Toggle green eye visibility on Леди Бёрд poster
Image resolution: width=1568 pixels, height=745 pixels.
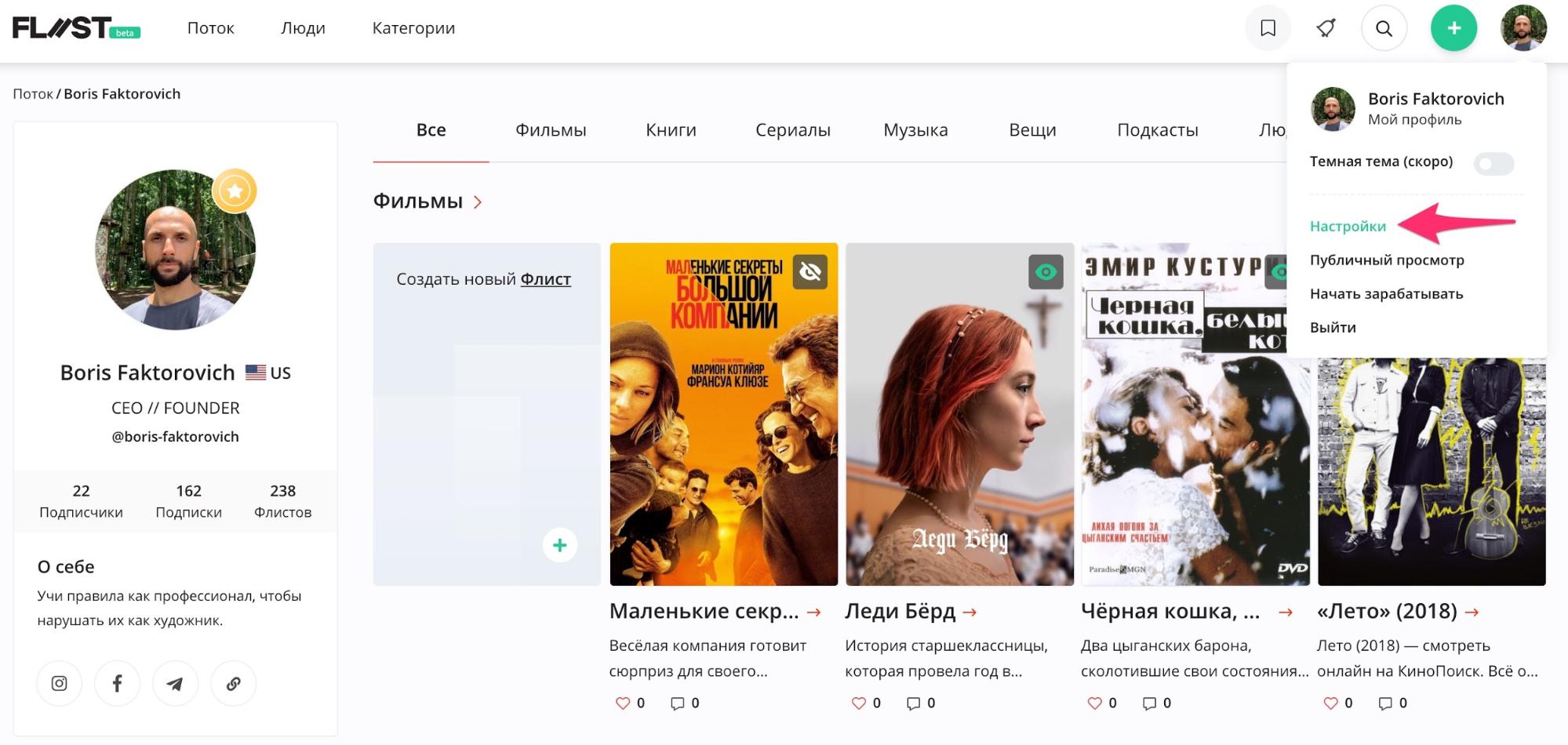[1046, 272]
